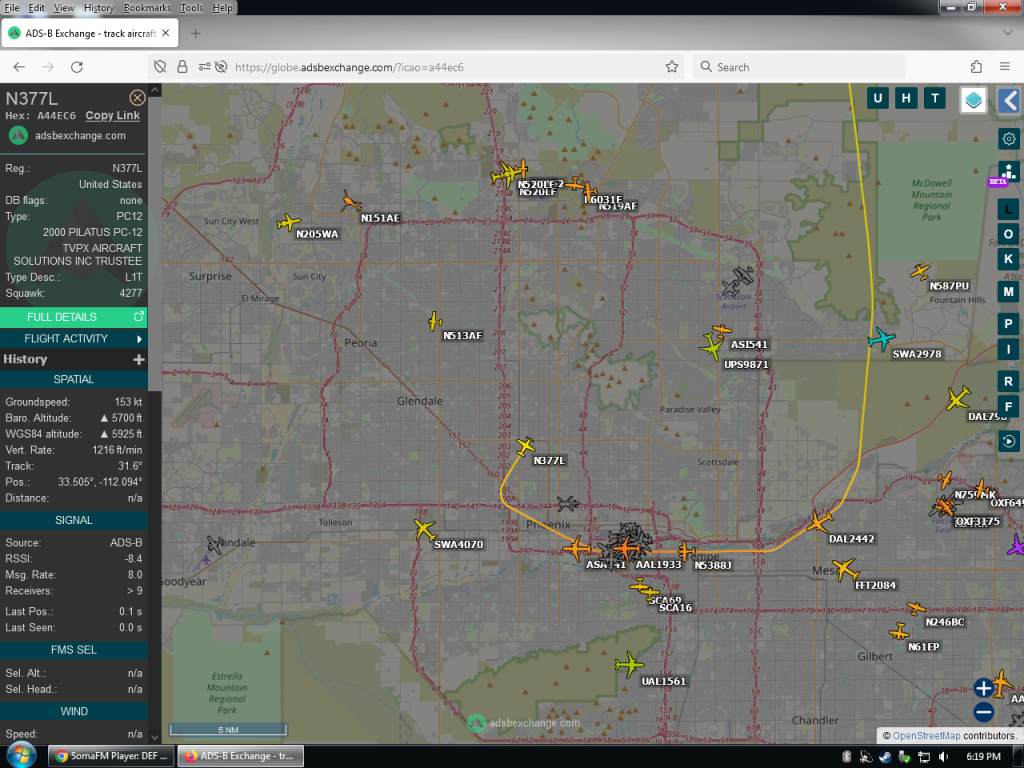The image size is (1024, 768).
Task: Select the N587PU aircraft icon
Action: (920, 271)
